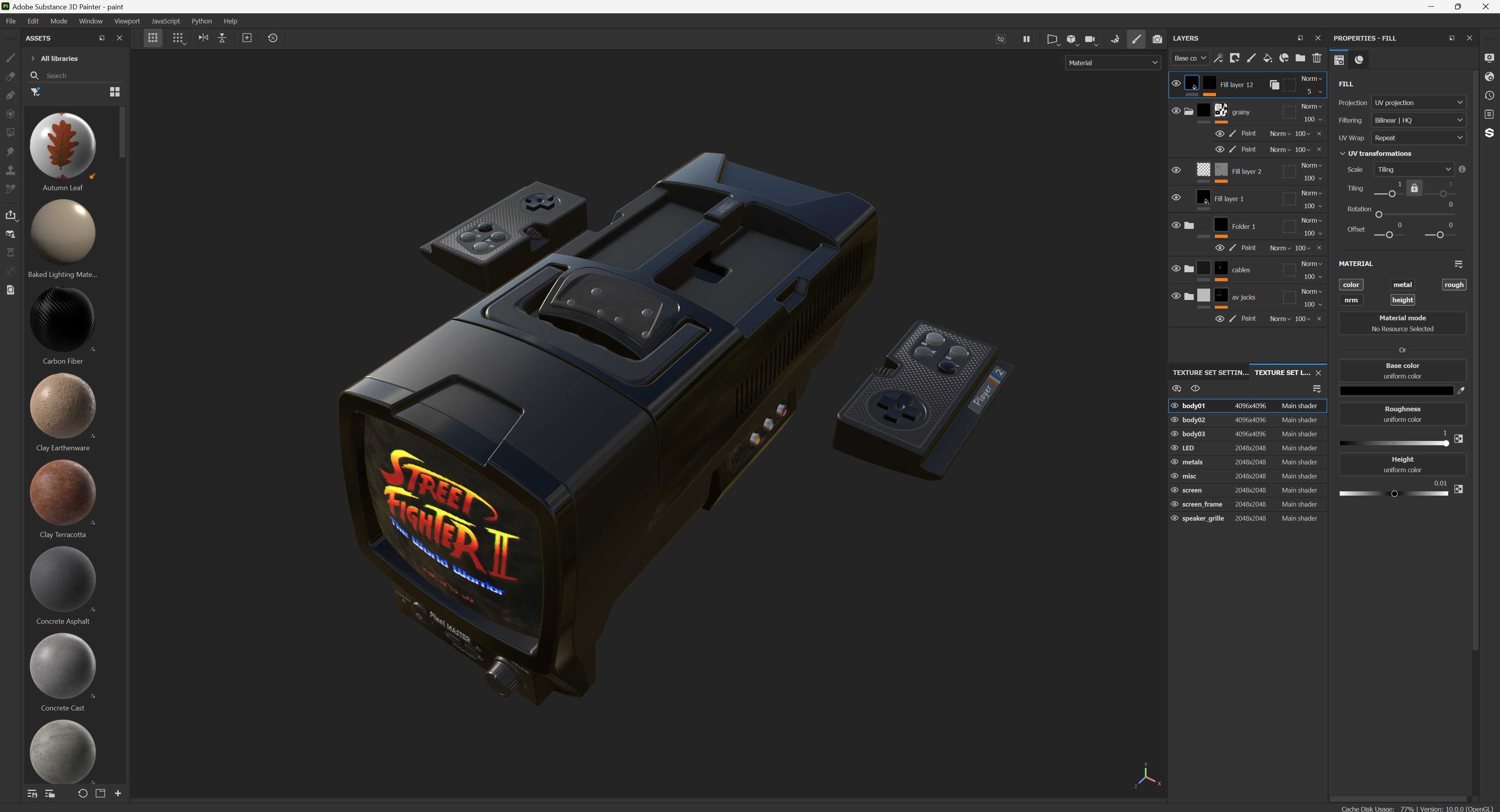Screen dimensions: 1500x812
Task: Open the Edit menu
Action: (x=33, y=21)
